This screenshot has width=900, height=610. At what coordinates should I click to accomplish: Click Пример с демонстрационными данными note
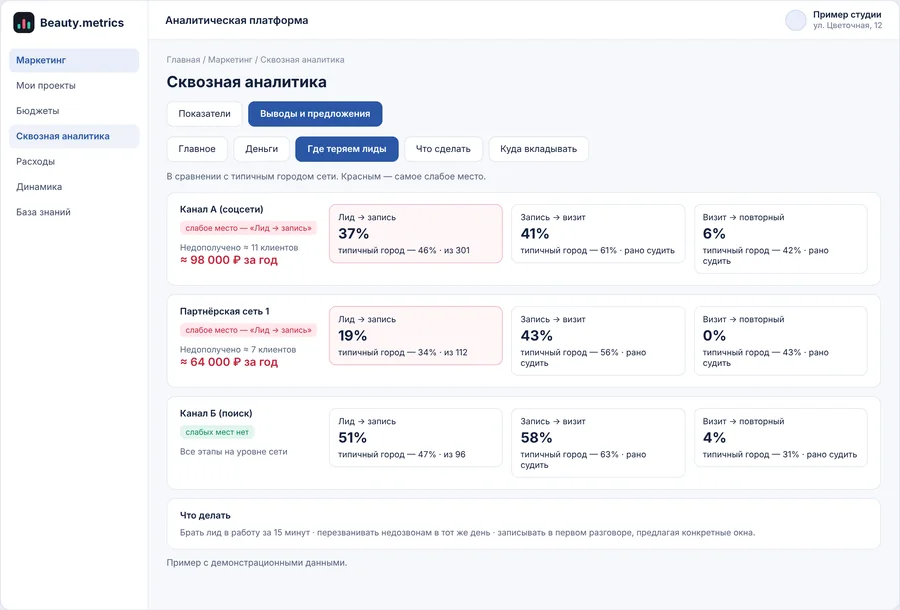(x=257, y=563)
